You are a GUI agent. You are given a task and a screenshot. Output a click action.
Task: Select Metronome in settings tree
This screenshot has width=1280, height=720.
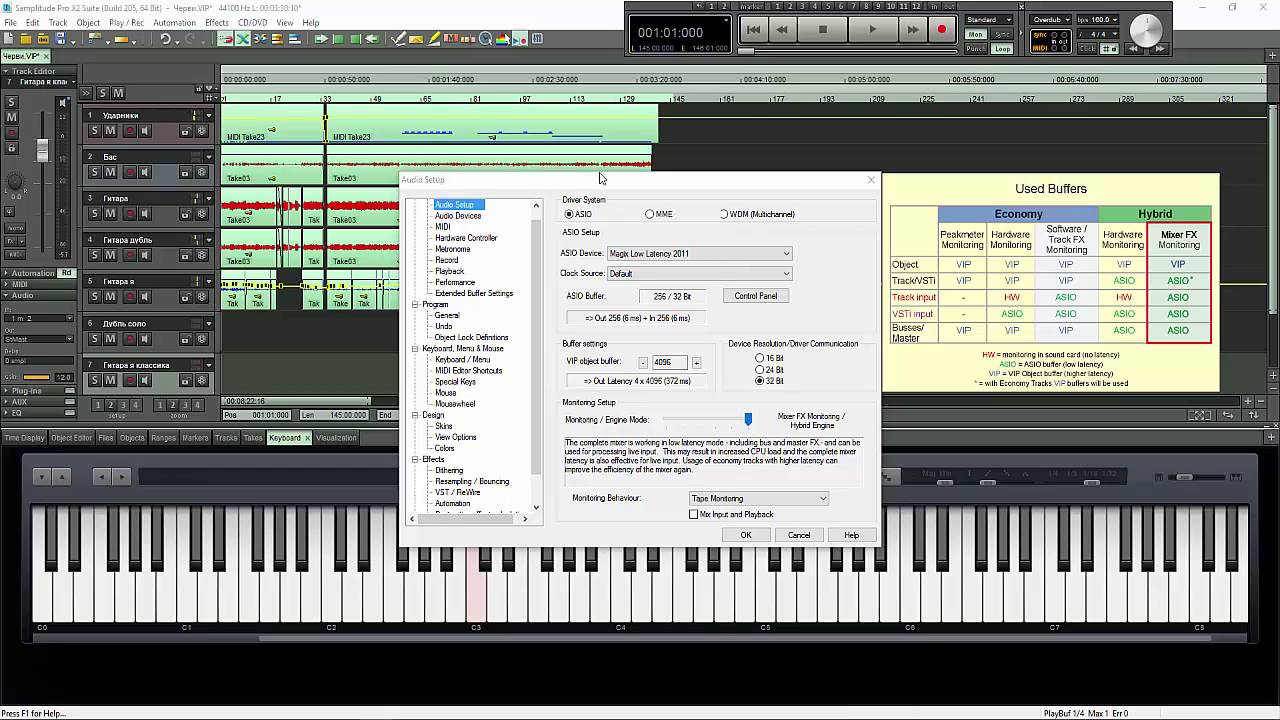point(453,249)
